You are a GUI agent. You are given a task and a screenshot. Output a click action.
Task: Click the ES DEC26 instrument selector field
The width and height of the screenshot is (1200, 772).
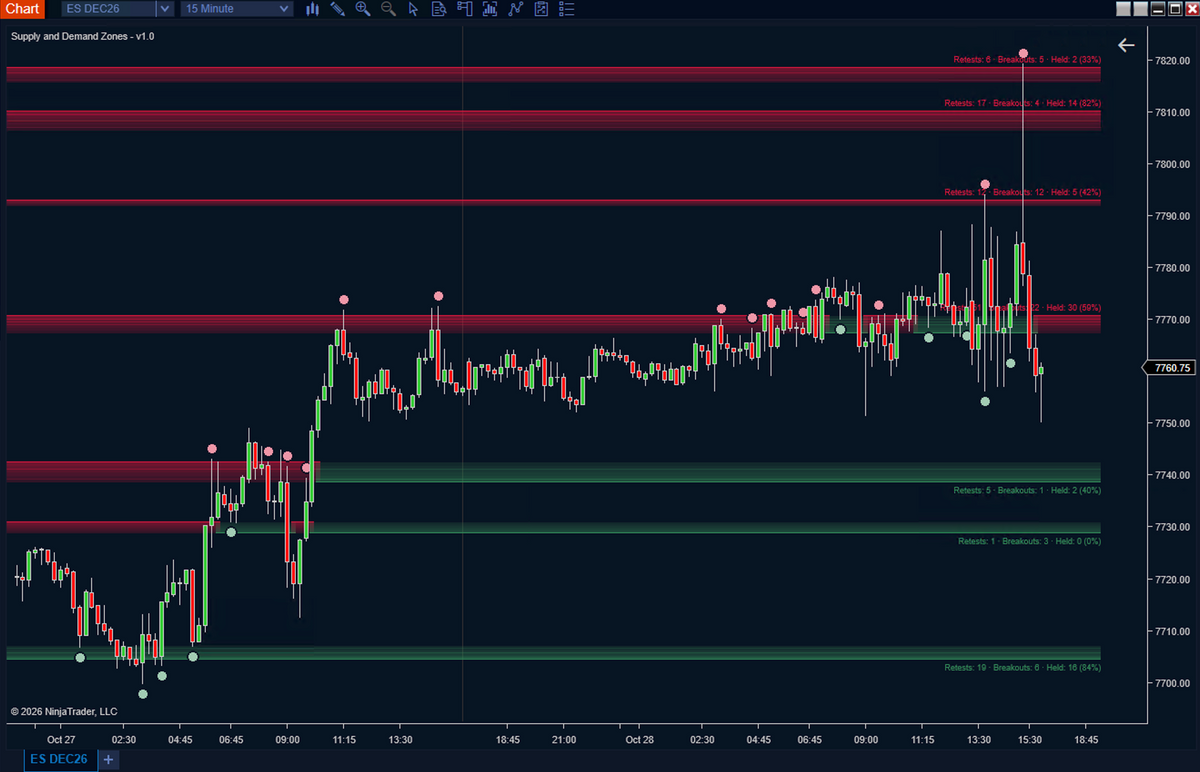coord(107,9)
